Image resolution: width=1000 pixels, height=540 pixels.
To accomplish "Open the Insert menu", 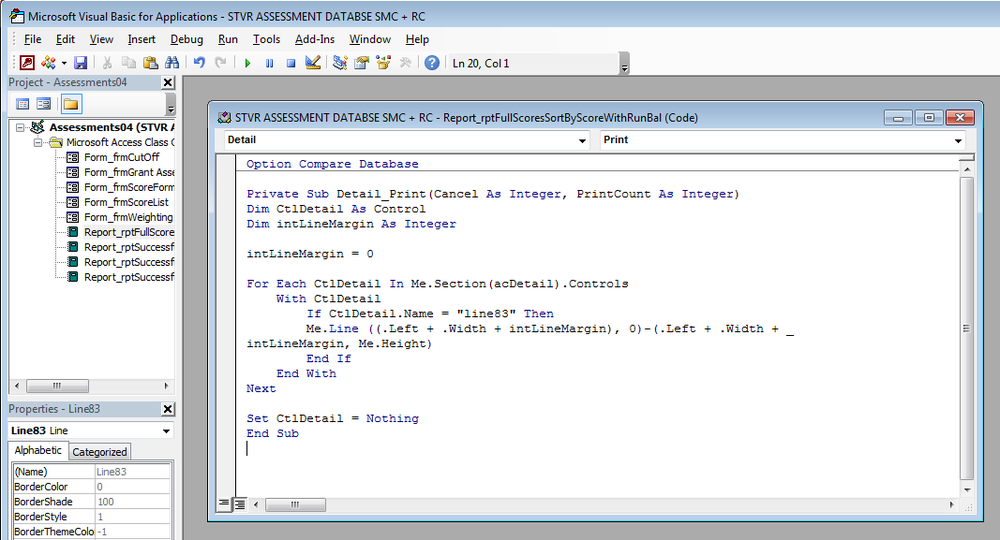I will 142,40.
